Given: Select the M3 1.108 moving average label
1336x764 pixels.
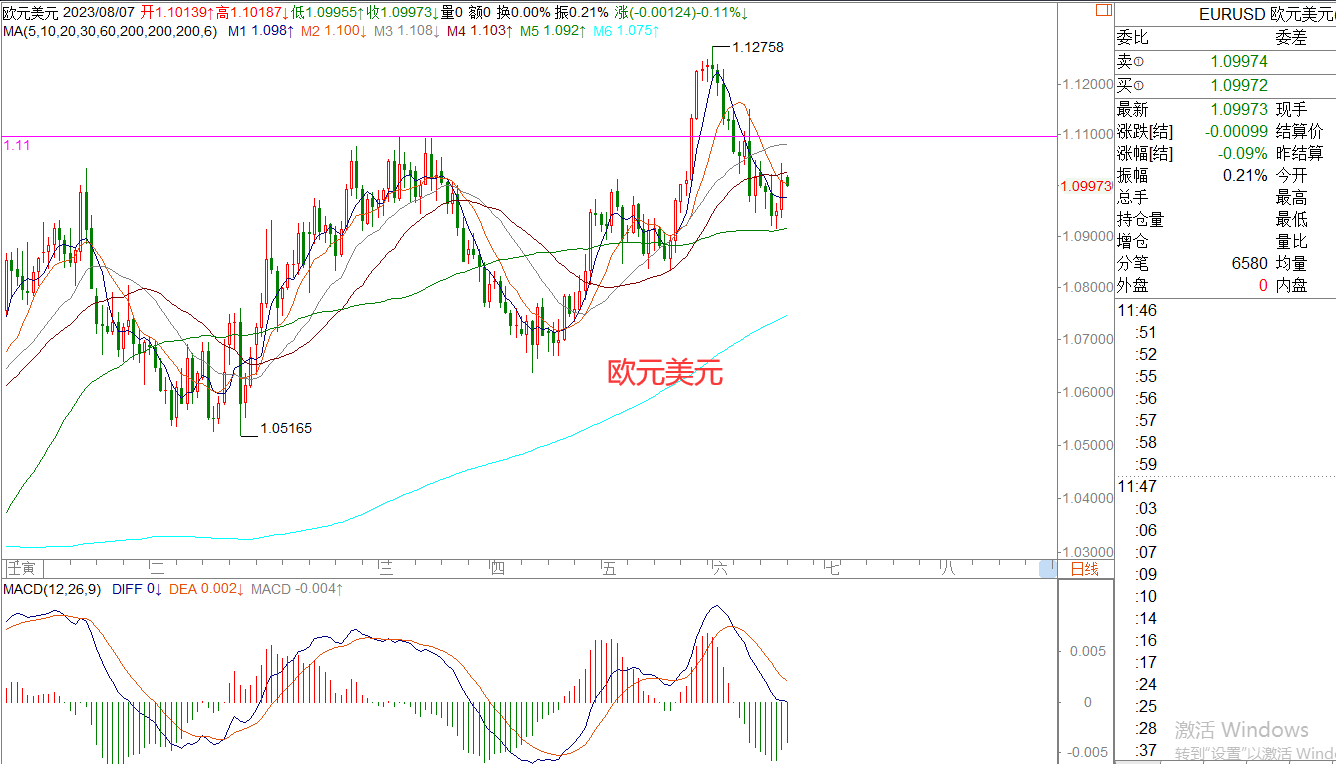Looking at the screenshot, I should click(407, 31).
